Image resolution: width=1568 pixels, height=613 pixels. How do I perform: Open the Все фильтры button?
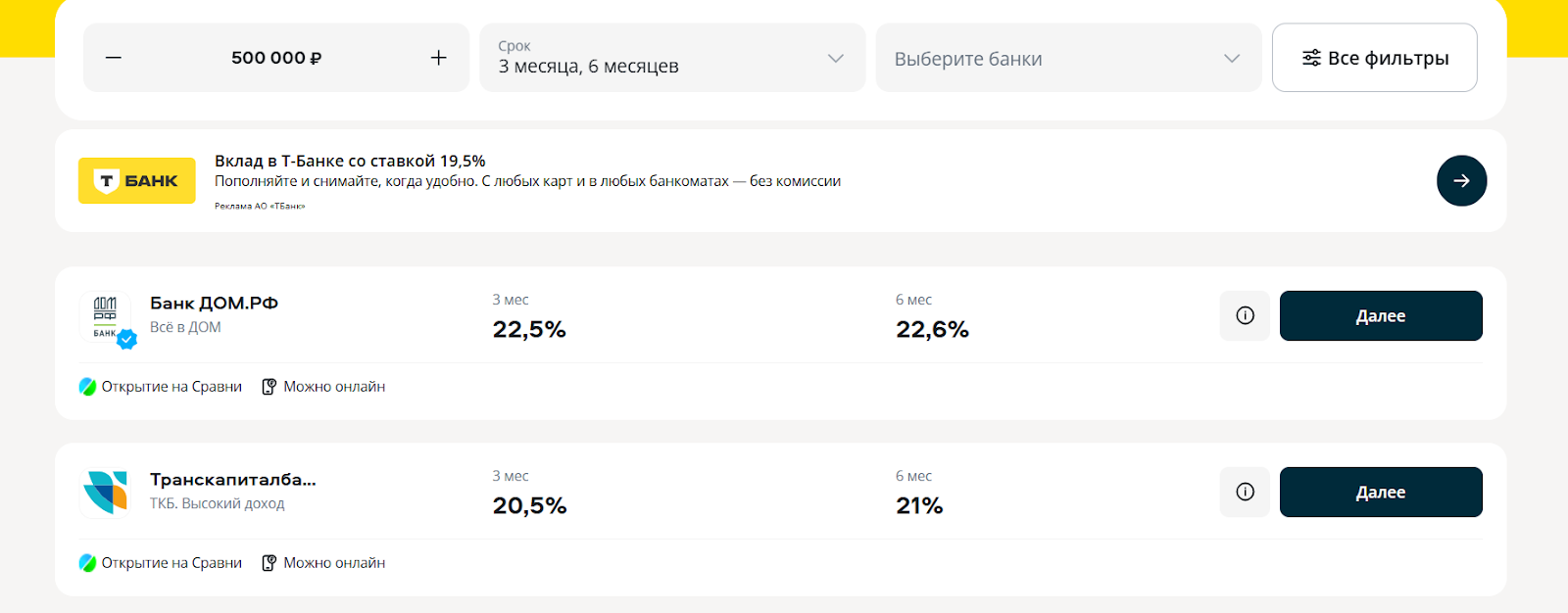pyautogui.click(x=1374, y=58)
